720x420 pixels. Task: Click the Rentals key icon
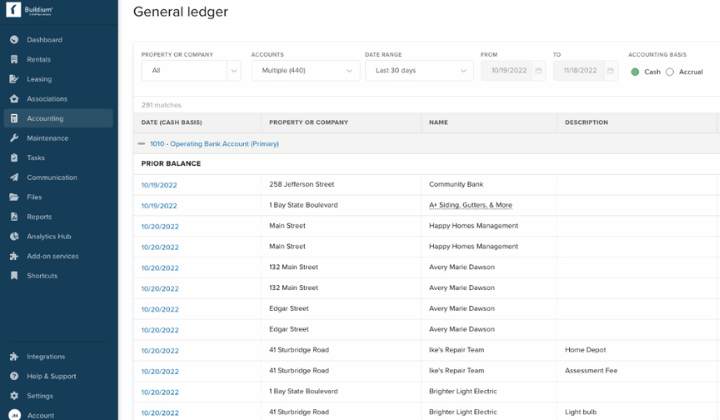pos(14,59)
